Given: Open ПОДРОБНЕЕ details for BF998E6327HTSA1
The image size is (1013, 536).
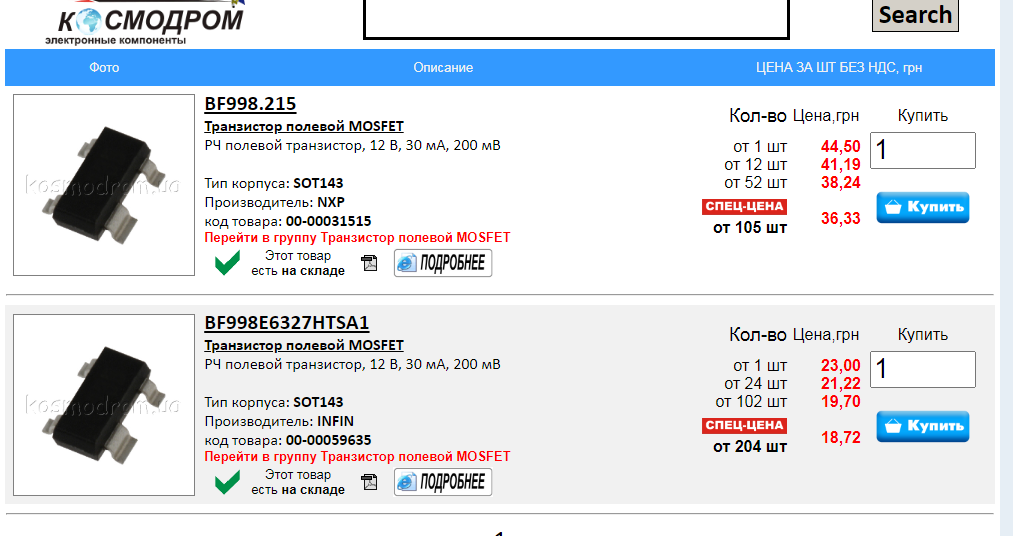Looking at the screenshot, I should pyautogui.click(x=443, y=482).
